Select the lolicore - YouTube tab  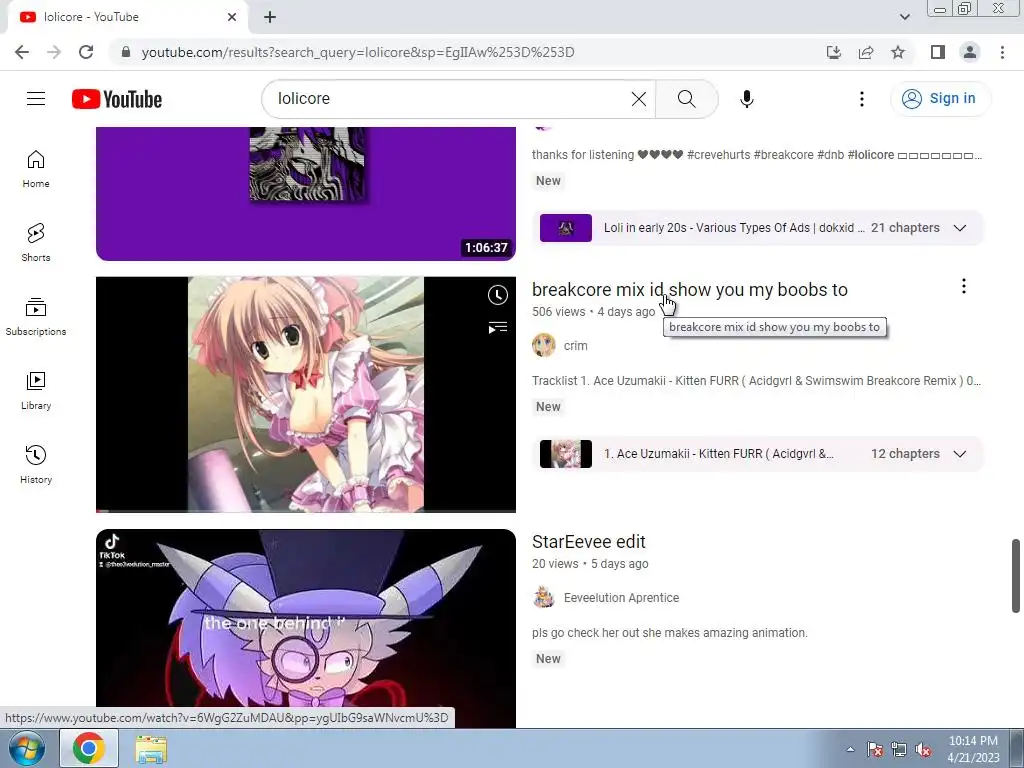[127, 17]
